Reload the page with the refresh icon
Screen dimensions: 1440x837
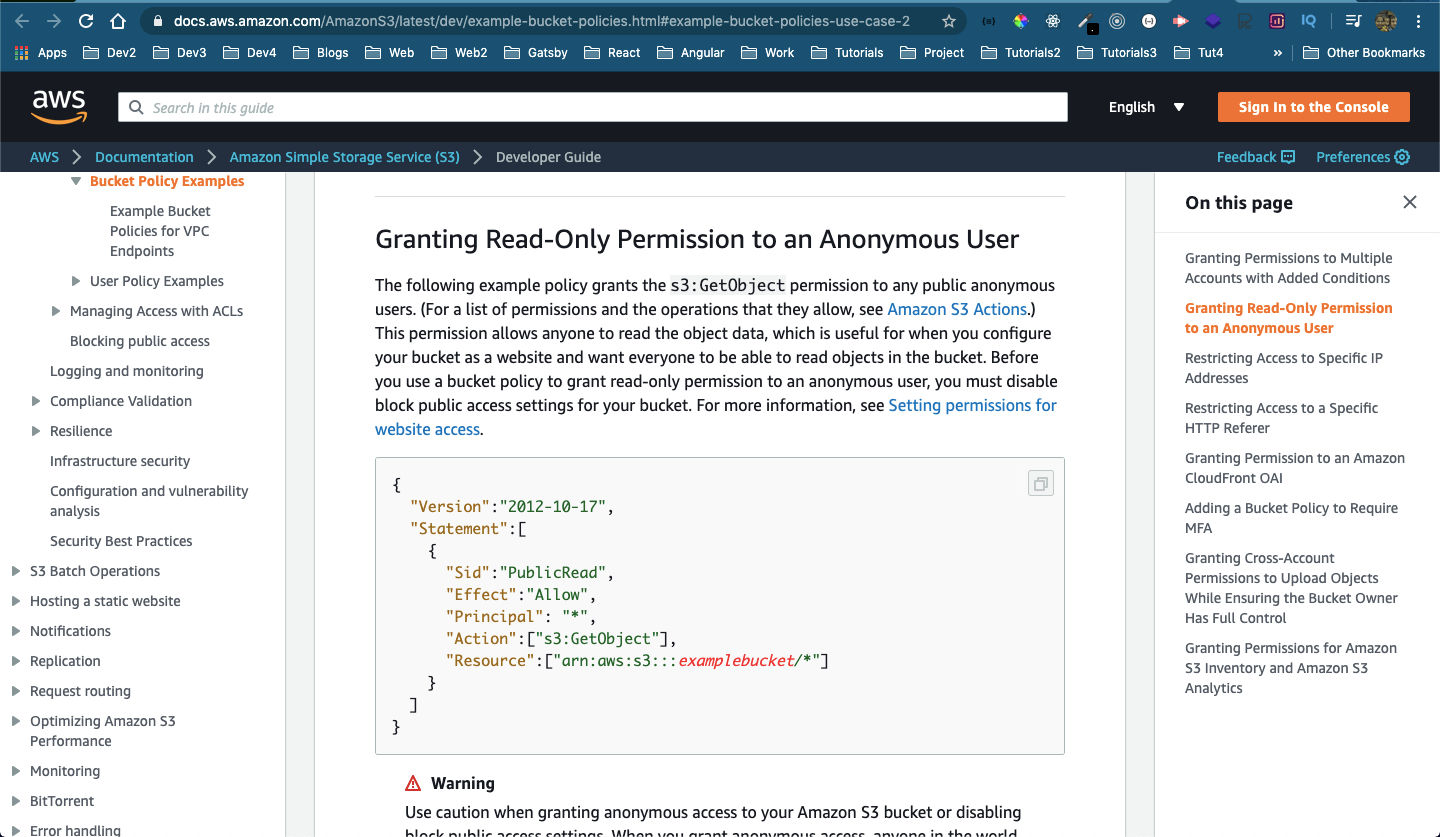86,21
